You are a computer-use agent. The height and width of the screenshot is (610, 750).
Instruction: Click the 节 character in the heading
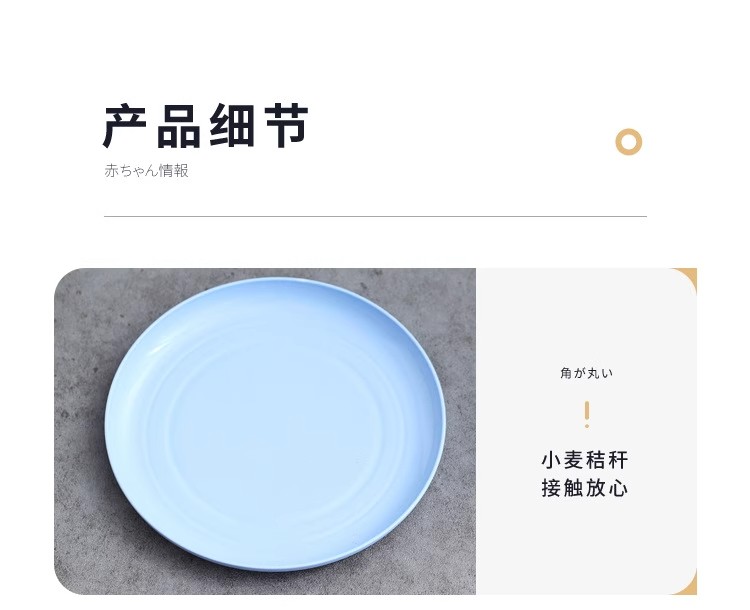[x=286, y=126]
